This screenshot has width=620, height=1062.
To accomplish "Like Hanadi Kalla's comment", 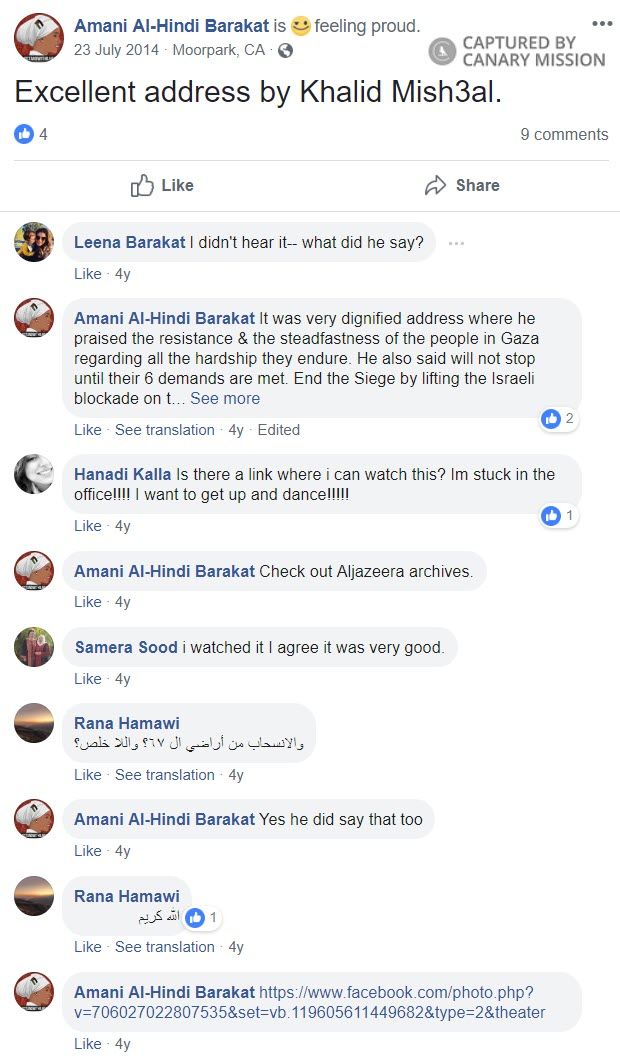I will click(x=87, y=526).
